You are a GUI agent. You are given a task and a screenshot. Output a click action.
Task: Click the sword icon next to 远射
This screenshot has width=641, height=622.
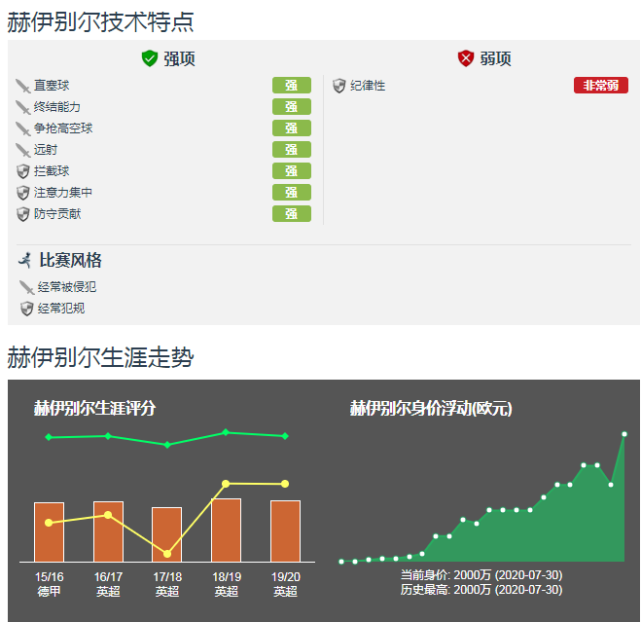[x=23, y=150]
